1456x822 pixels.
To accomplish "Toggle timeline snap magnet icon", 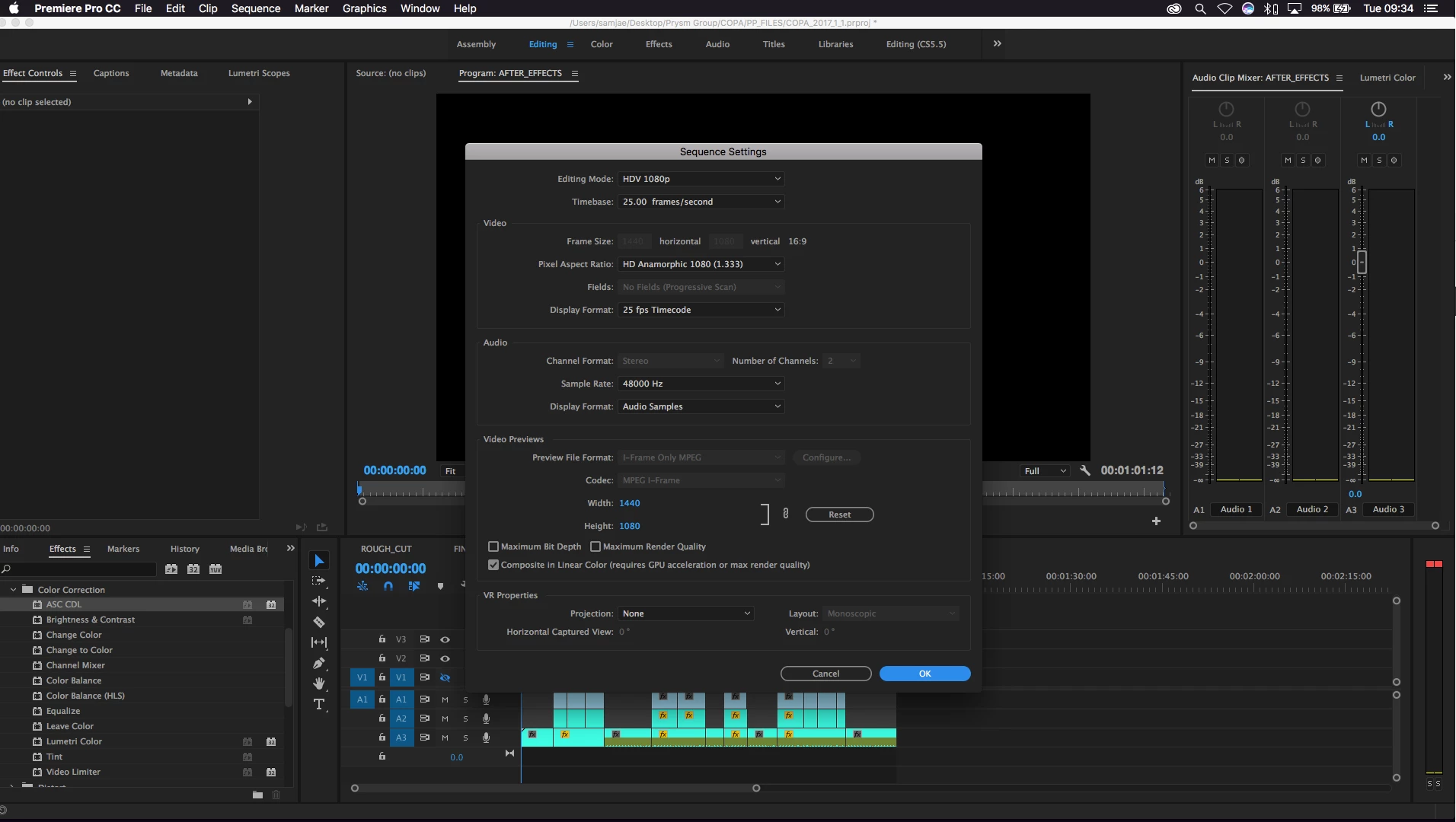I will [388, 586].
